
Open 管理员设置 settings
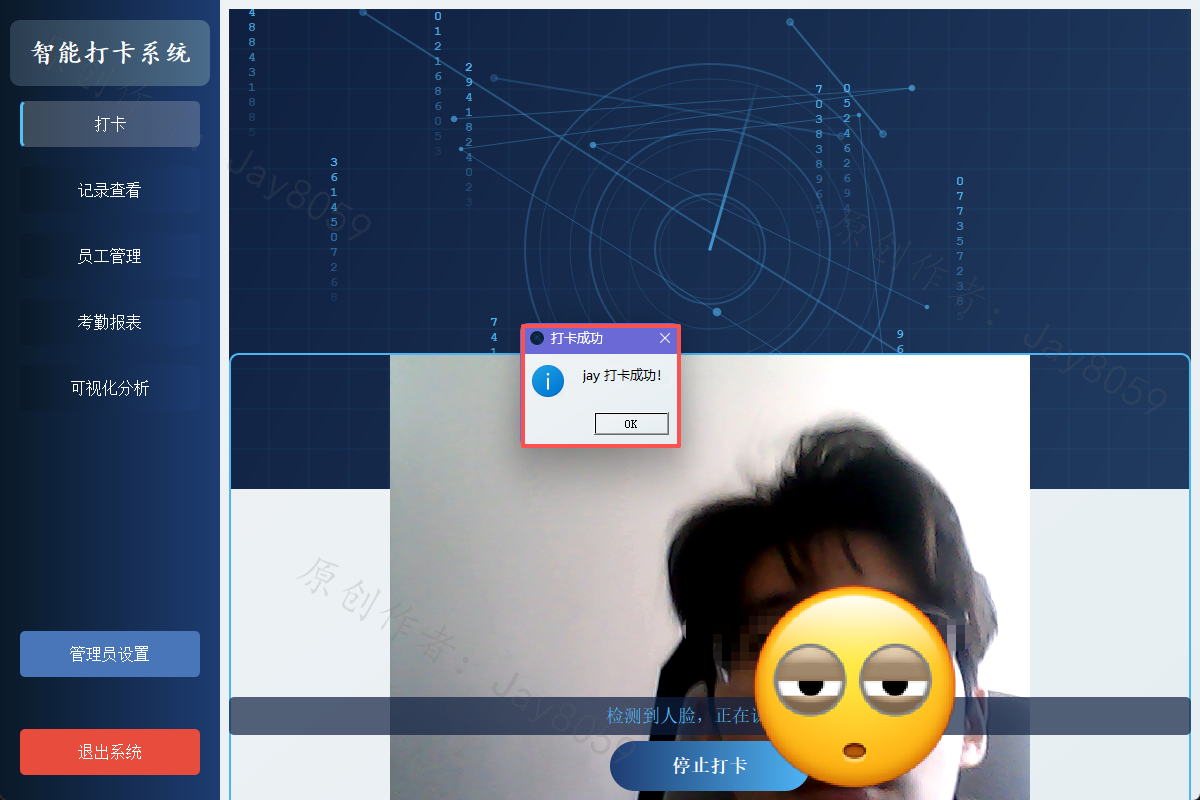click(x=110, y=654)
